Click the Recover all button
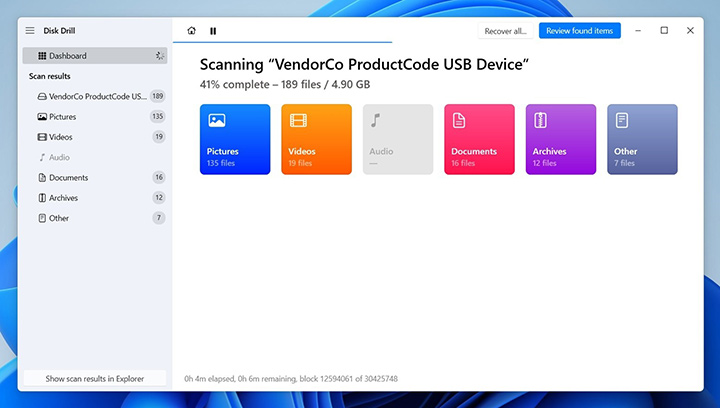The width and height of the screenshot is (720, 408). [505, 31]
